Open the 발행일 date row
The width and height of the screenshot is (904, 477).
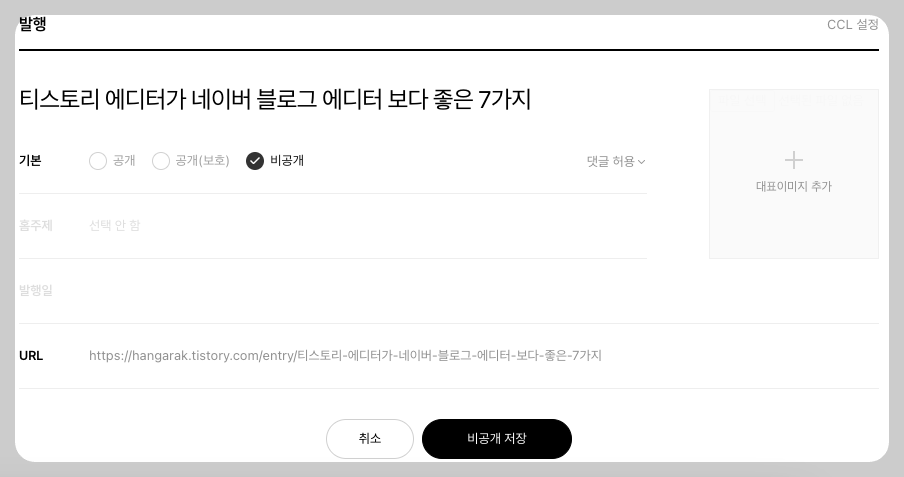coord(449,291)
